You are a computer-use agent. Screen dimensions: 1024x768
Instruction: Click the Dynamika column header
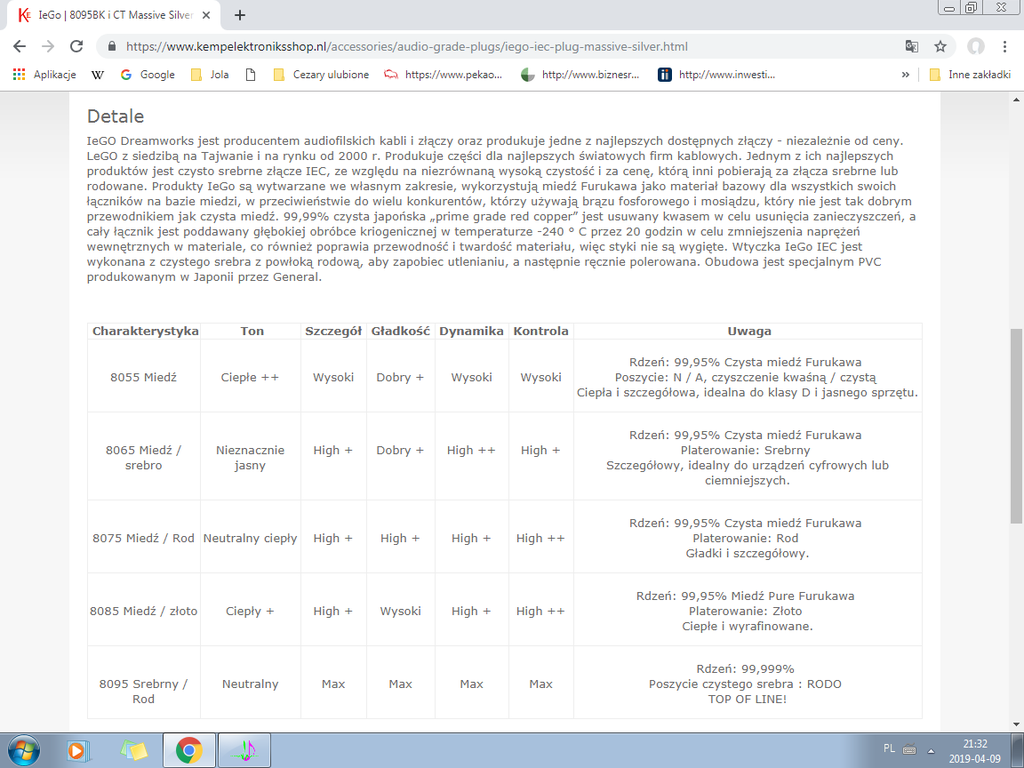471,331
